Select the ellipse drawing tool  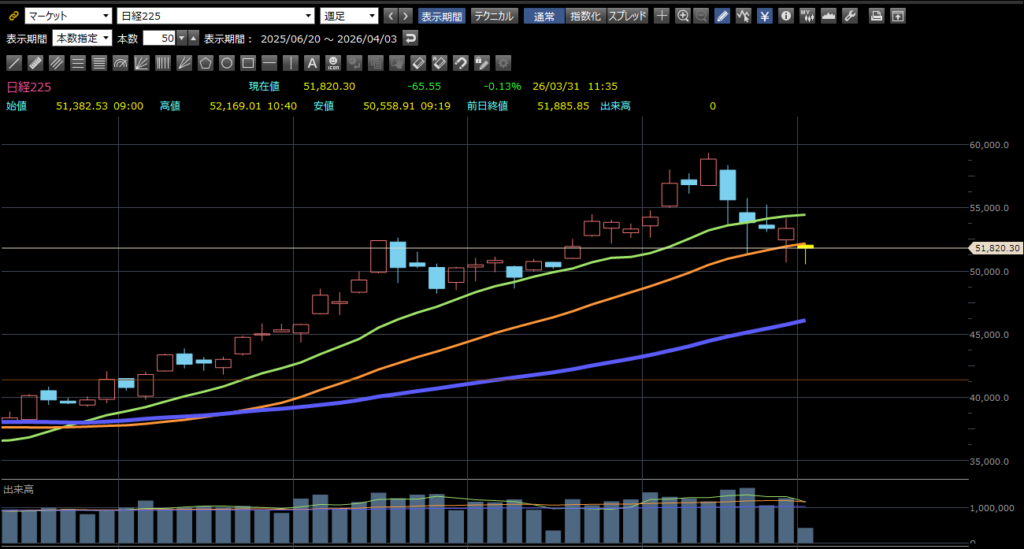pyautogui.click(x=227, y=62)
